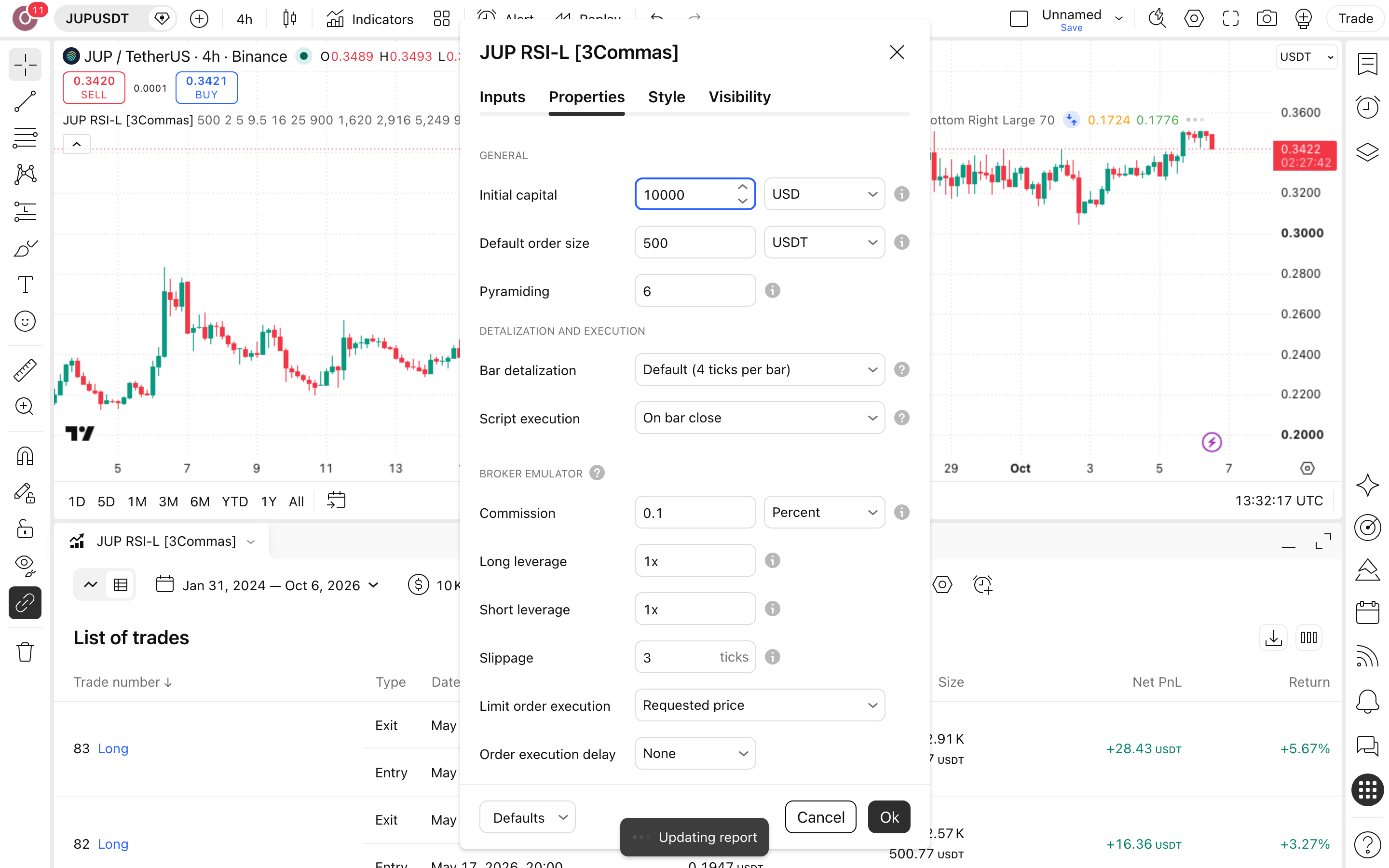Close the JUP RSI-L settings dialog
Image resolution: width=1389 pixels, height=868 pixels.
pos(897,52)
